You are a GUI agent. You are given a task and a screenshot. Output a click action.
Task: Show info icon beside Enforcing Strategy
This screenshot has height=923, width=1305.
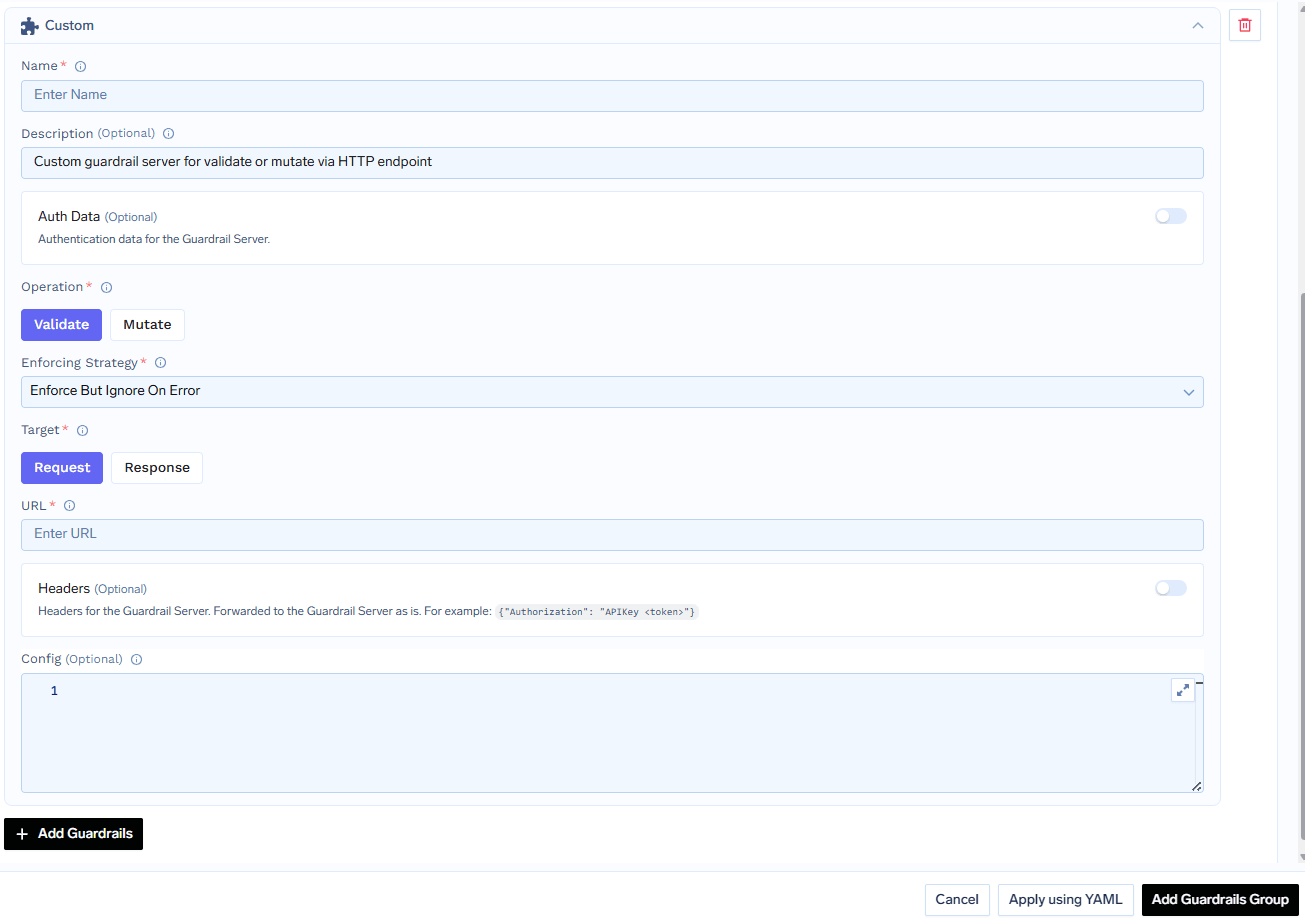pos(160,363)
